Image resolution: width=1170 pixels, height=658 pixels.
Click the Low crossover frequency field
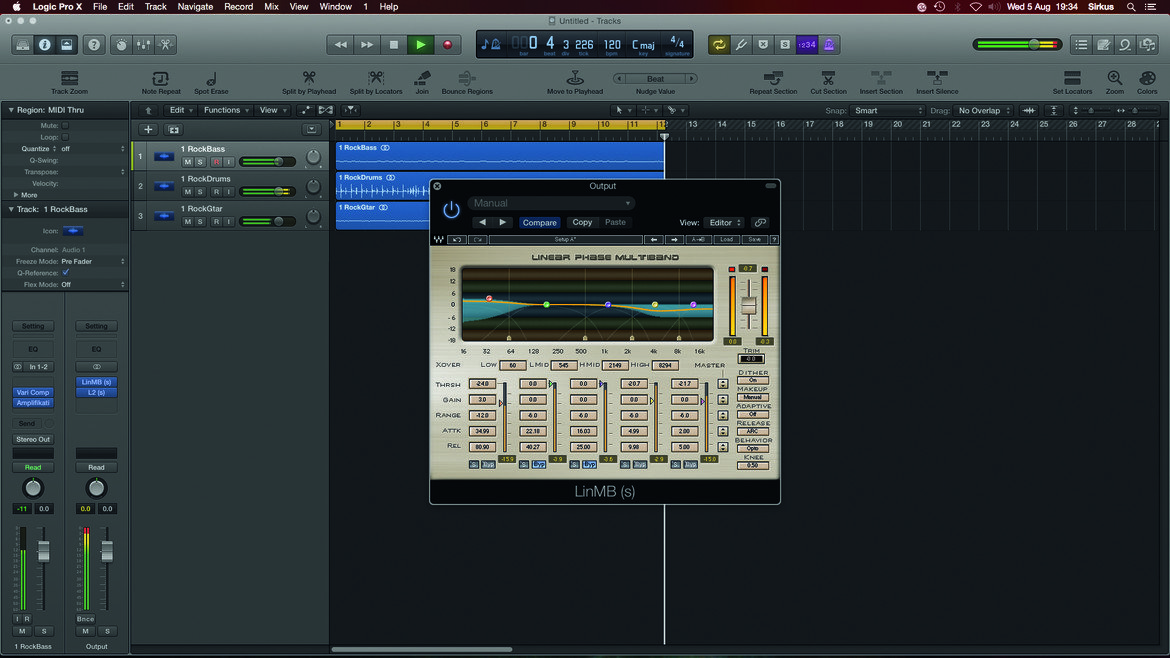coord(512,366)
